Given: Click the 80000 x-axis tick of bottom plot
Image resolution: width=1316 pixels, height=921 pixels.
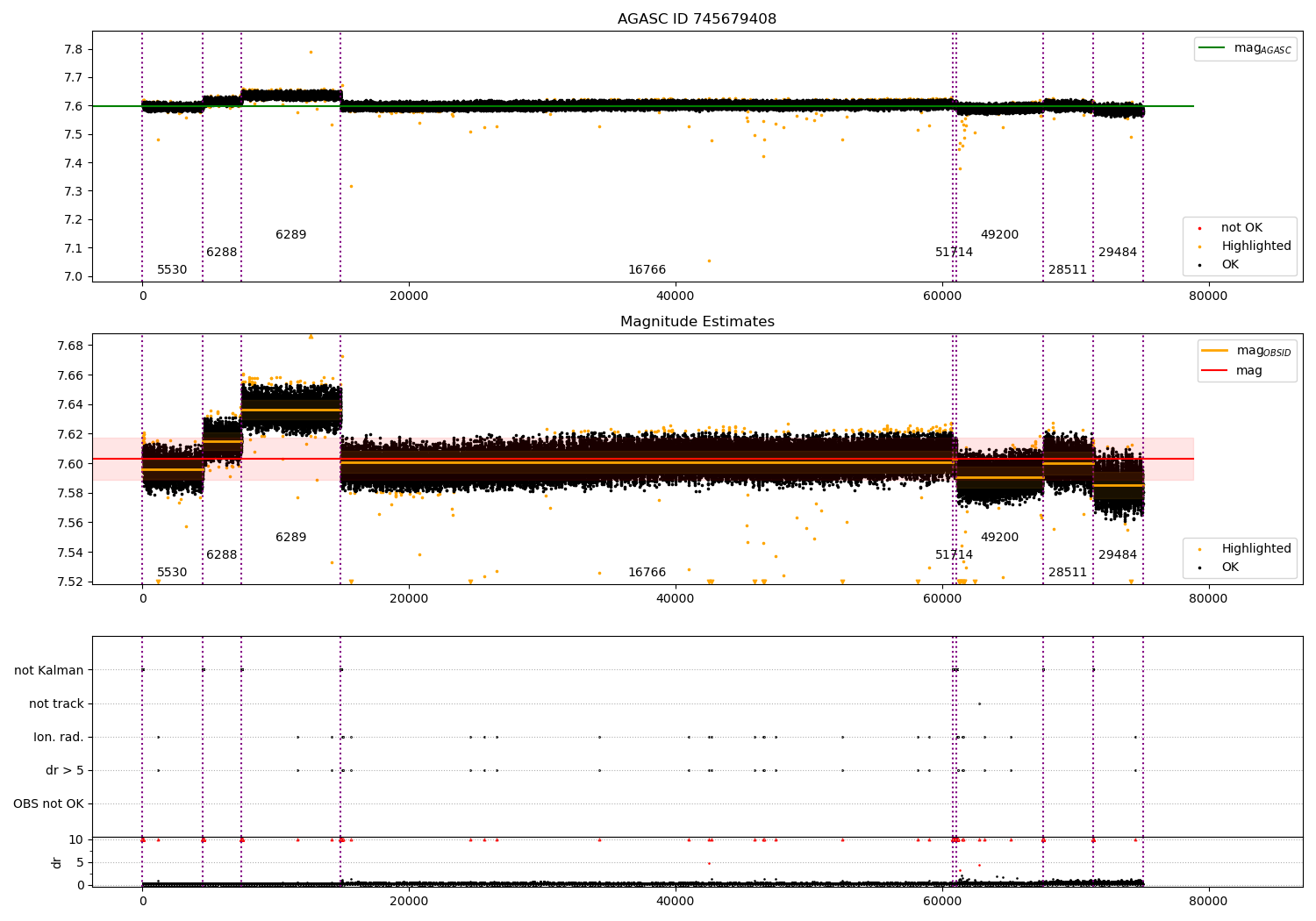Looking at the screenshot, I should (x=1208, y=901).
